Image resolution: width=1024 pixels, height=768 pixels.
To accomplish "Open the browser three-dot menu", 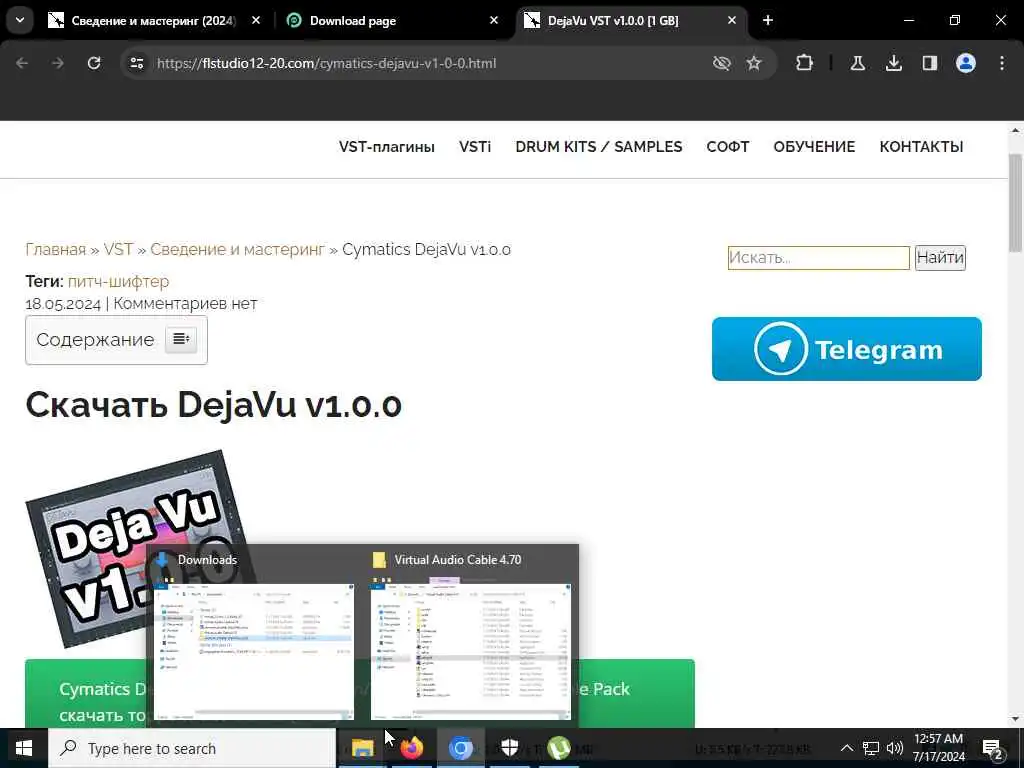I will coord(1002,63).
